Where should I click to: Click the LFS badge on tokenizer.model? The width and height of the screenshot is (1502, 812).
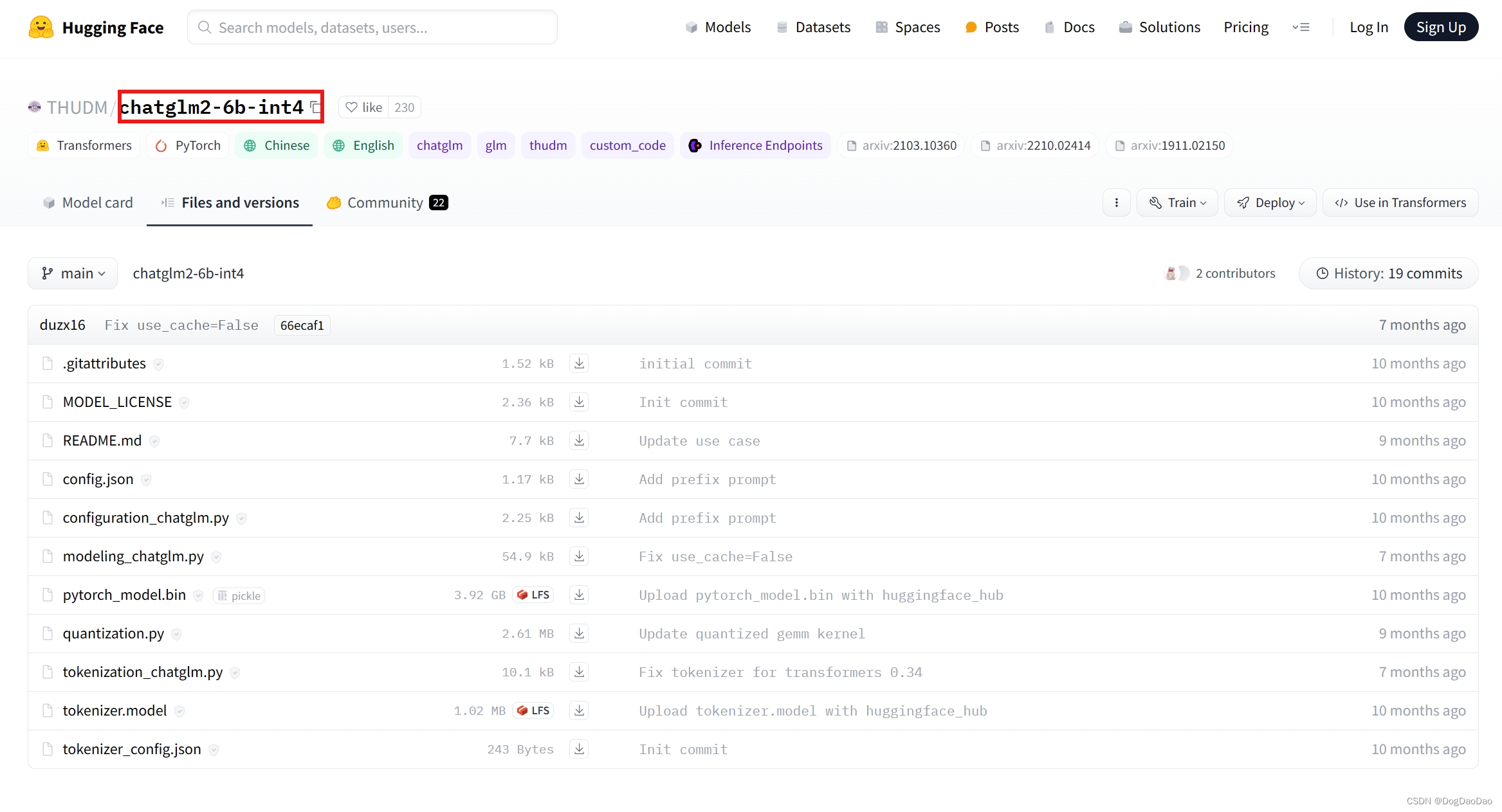[x=533, y=710]
